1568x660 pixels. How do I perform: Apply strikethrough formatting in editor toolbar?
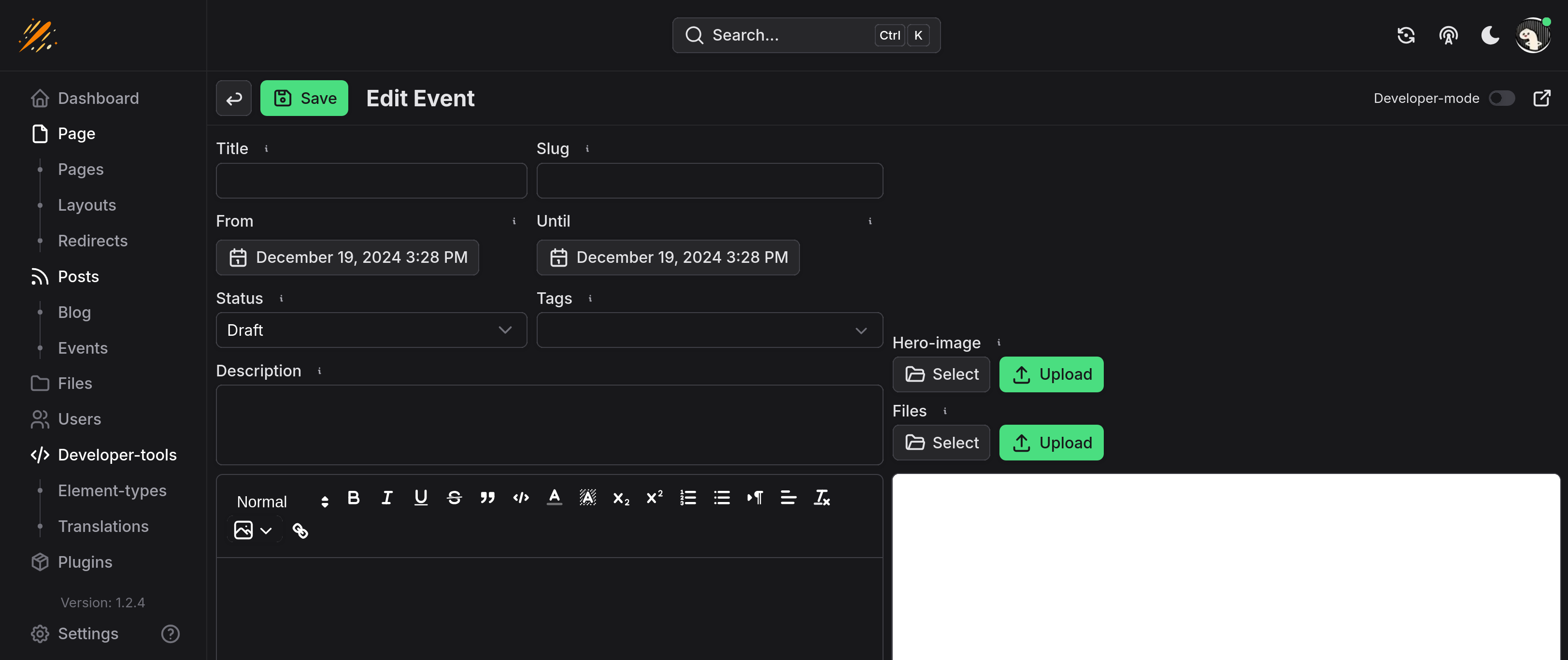tap(454, 498)
